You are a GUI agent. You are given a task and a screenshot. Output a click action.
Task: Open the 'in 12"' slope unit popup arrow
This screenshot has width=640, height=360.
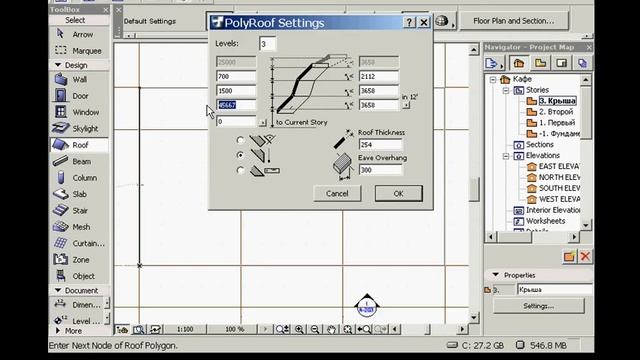pos(406,105)
